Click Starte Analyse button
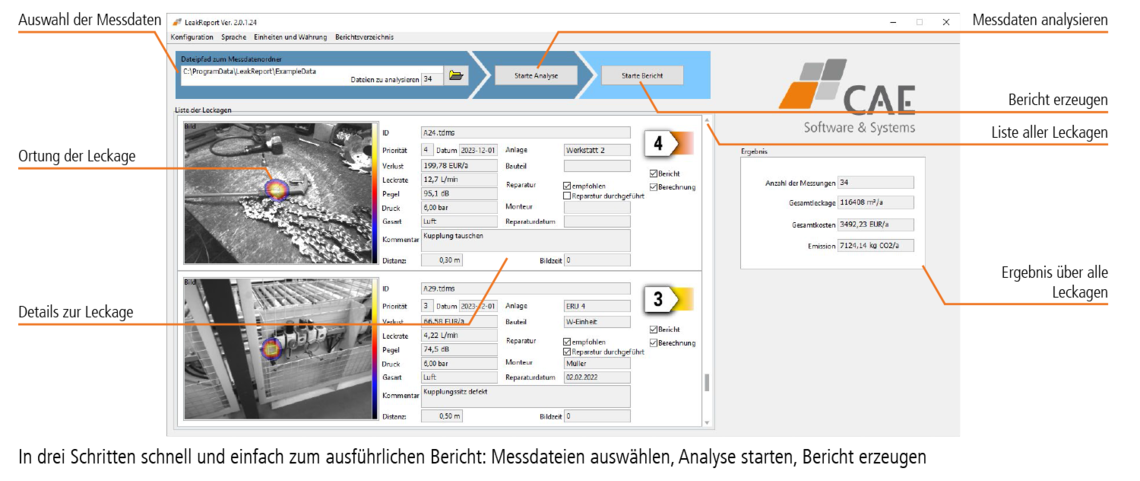This screenshot has height=481, width=1140. (x=537, y=76)
